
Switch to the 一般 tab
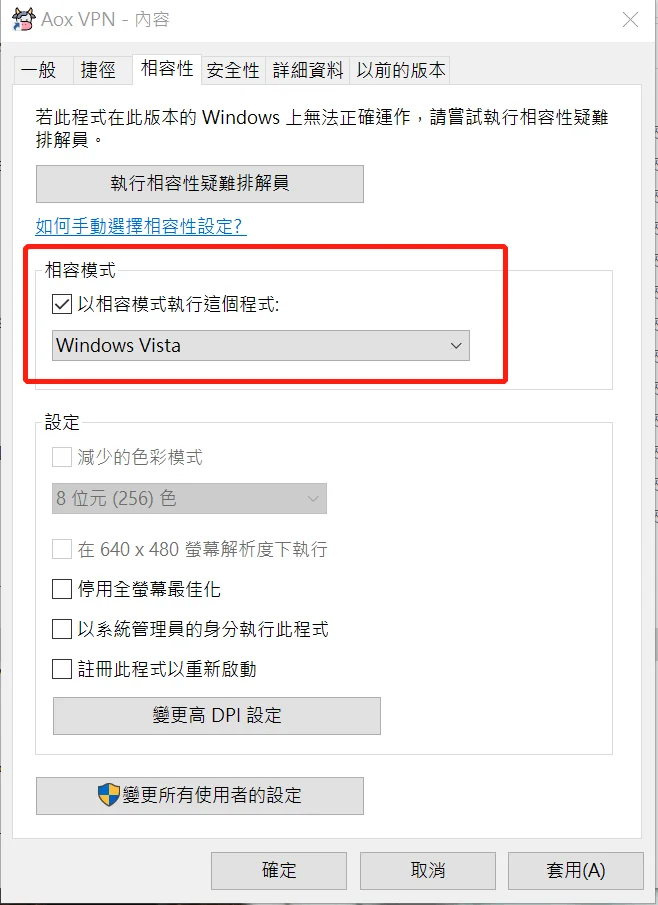39,70
